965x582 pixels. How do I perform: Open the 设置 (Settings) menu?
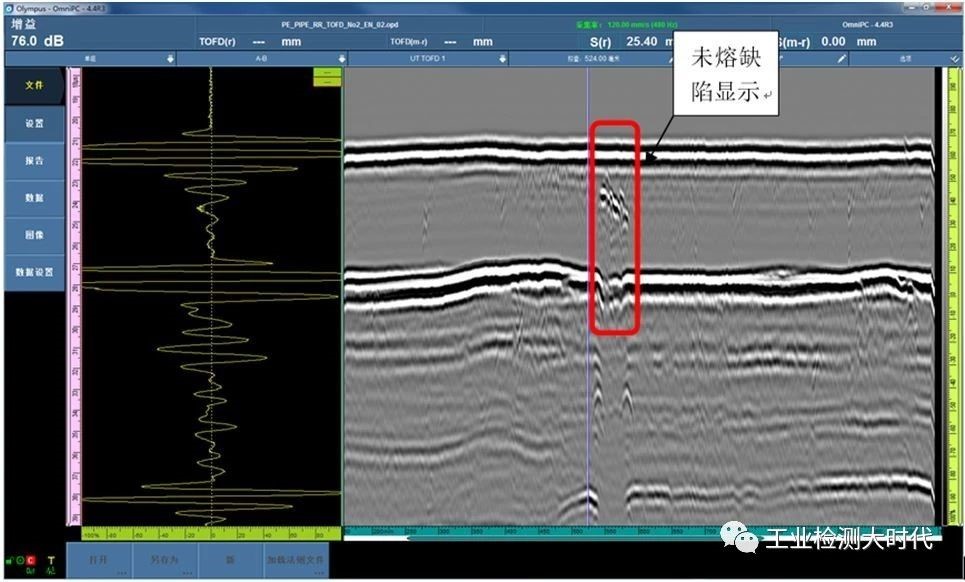click(34, 124)
